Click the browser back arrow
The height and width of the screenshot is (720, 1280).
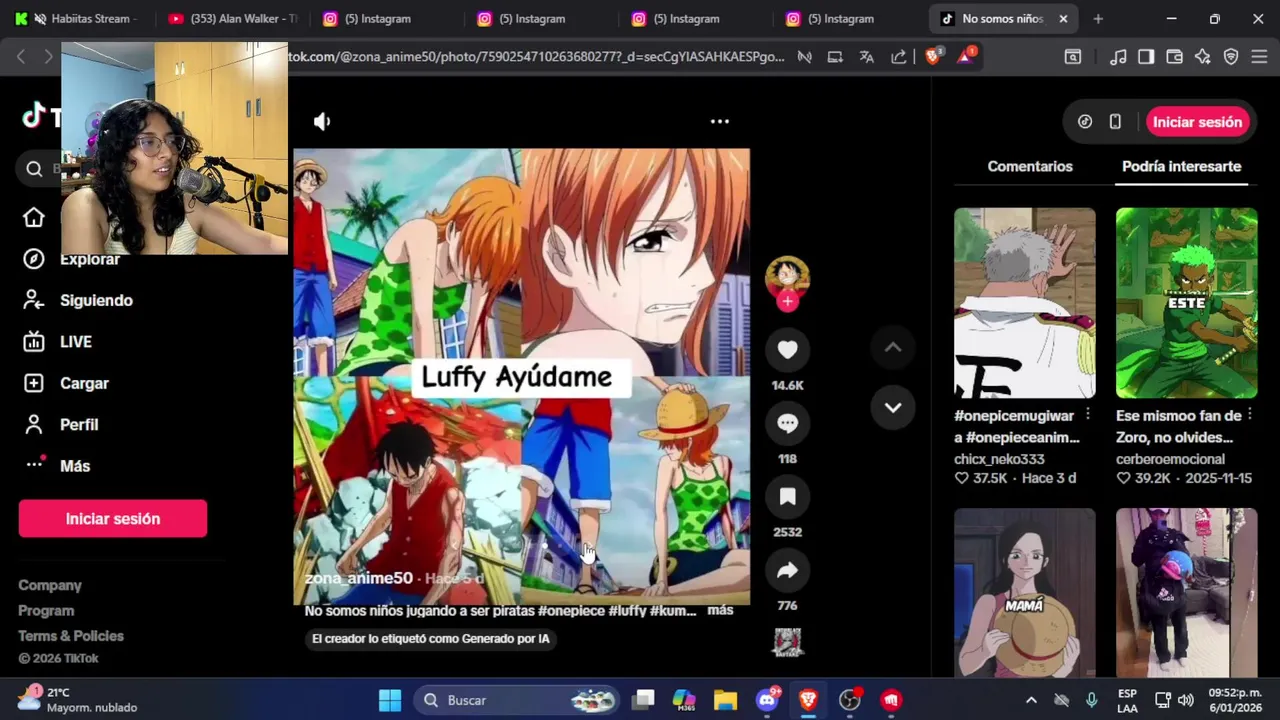point(21,57)
